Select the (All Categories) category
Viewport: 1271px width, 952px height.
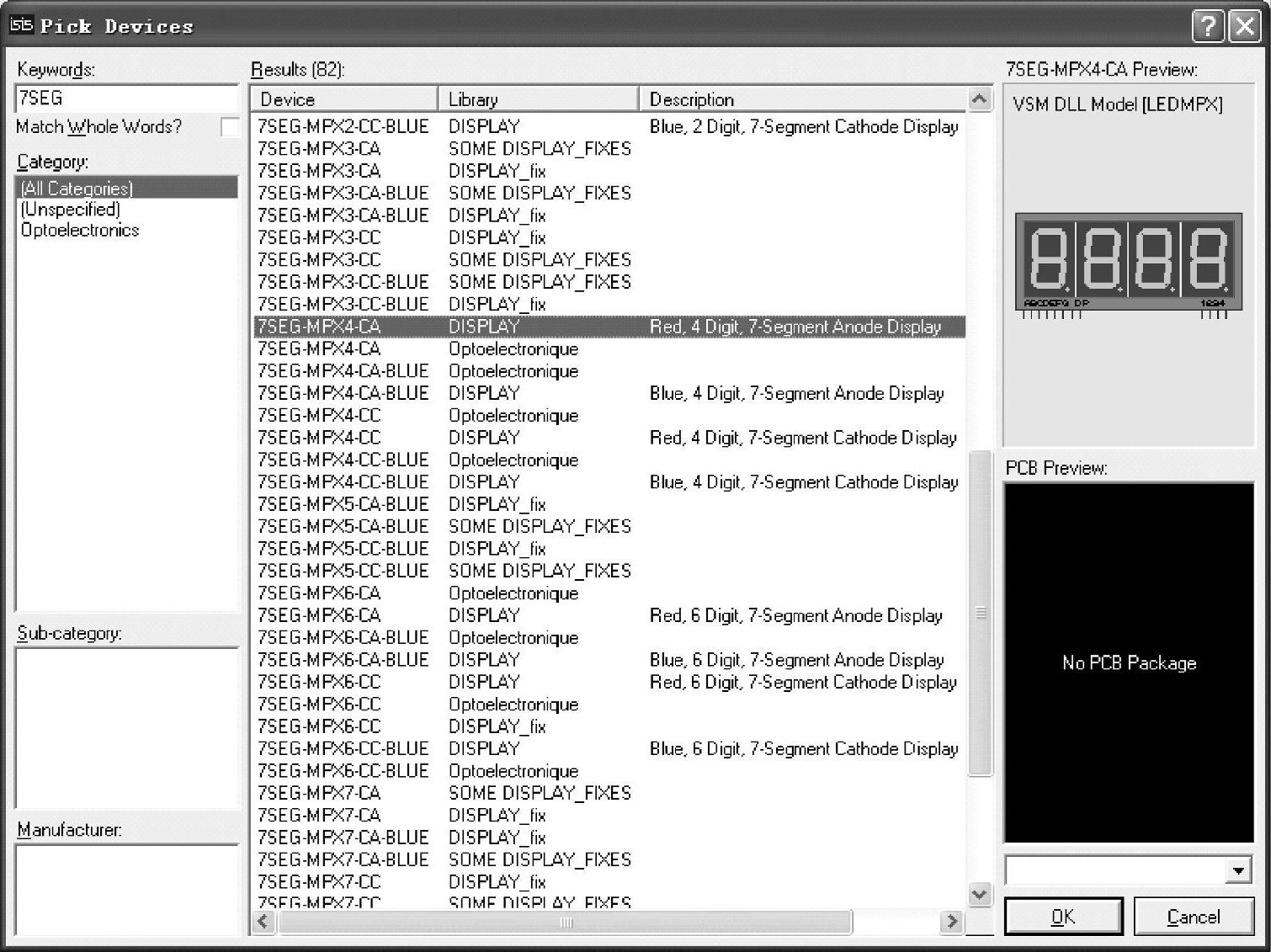[x=127, y=188]
